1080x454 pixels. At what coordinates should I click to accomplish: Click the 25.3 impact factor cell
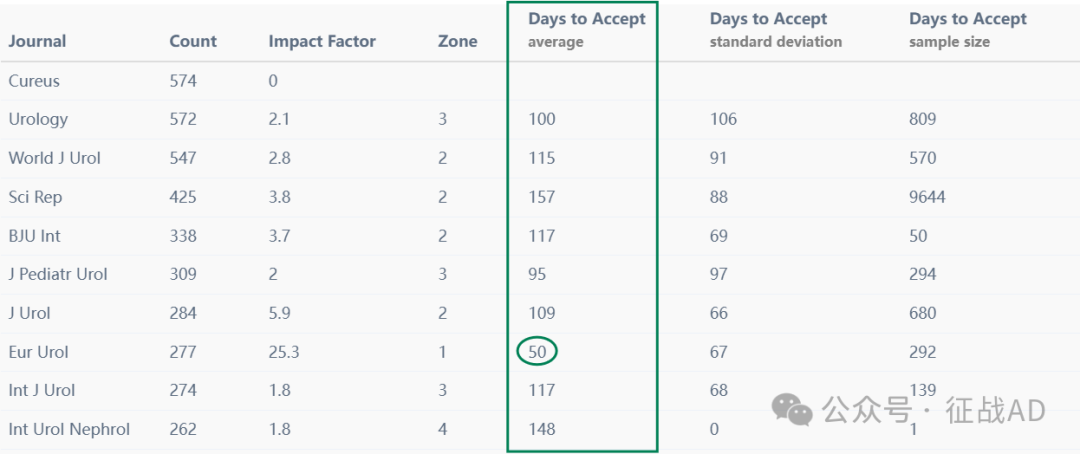pyautogui.click(x=284, y=352)
